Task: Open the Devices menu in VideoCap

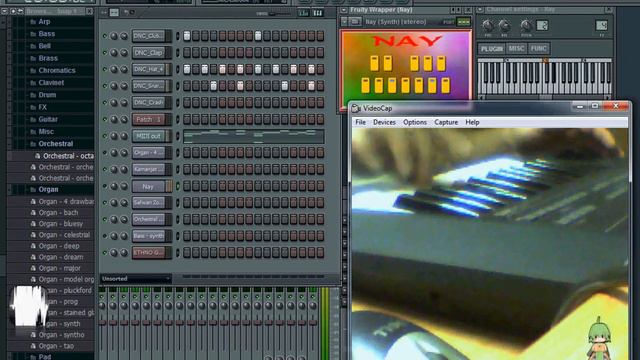Action: (384, 122)
